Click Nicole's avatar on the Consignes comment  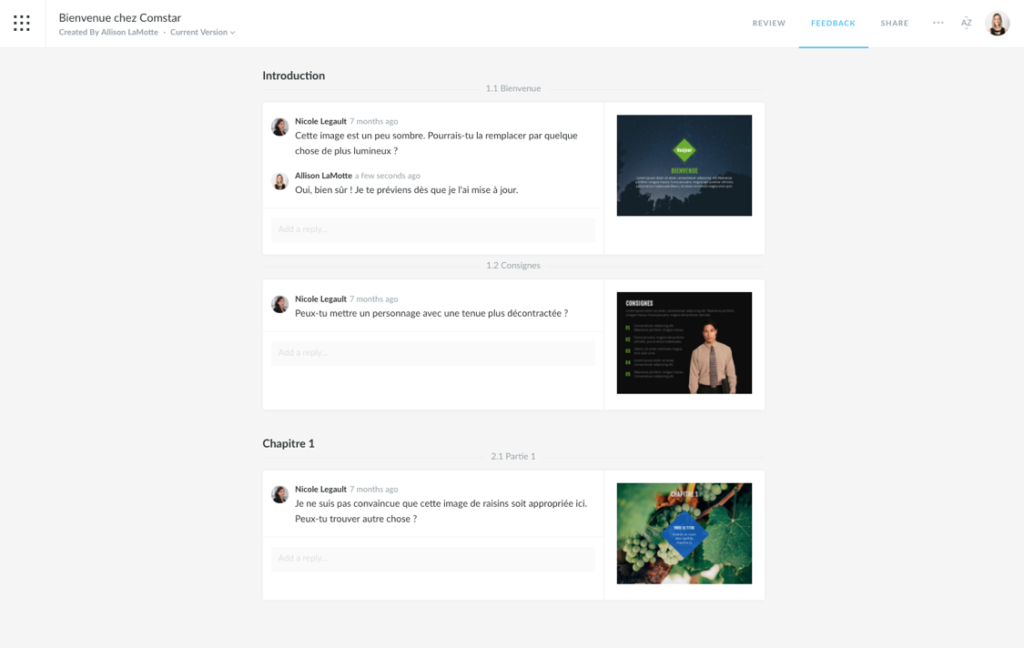pyautogui.click(x=281, y=304)
